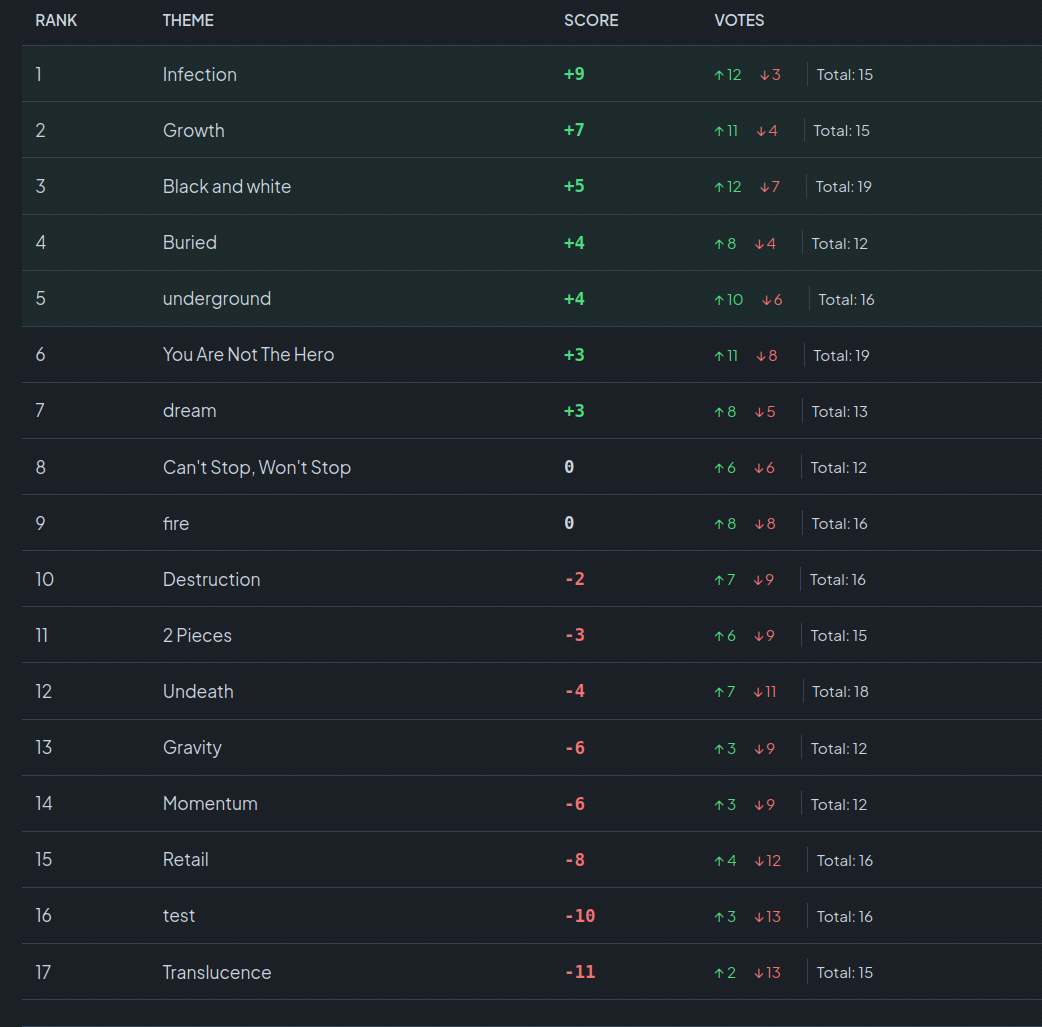Image resolution: width=1042 pixels, height=1027 pixels.
Task: Upvote Can't Stop, Won't Stop theme
Action: click(719, 468)
